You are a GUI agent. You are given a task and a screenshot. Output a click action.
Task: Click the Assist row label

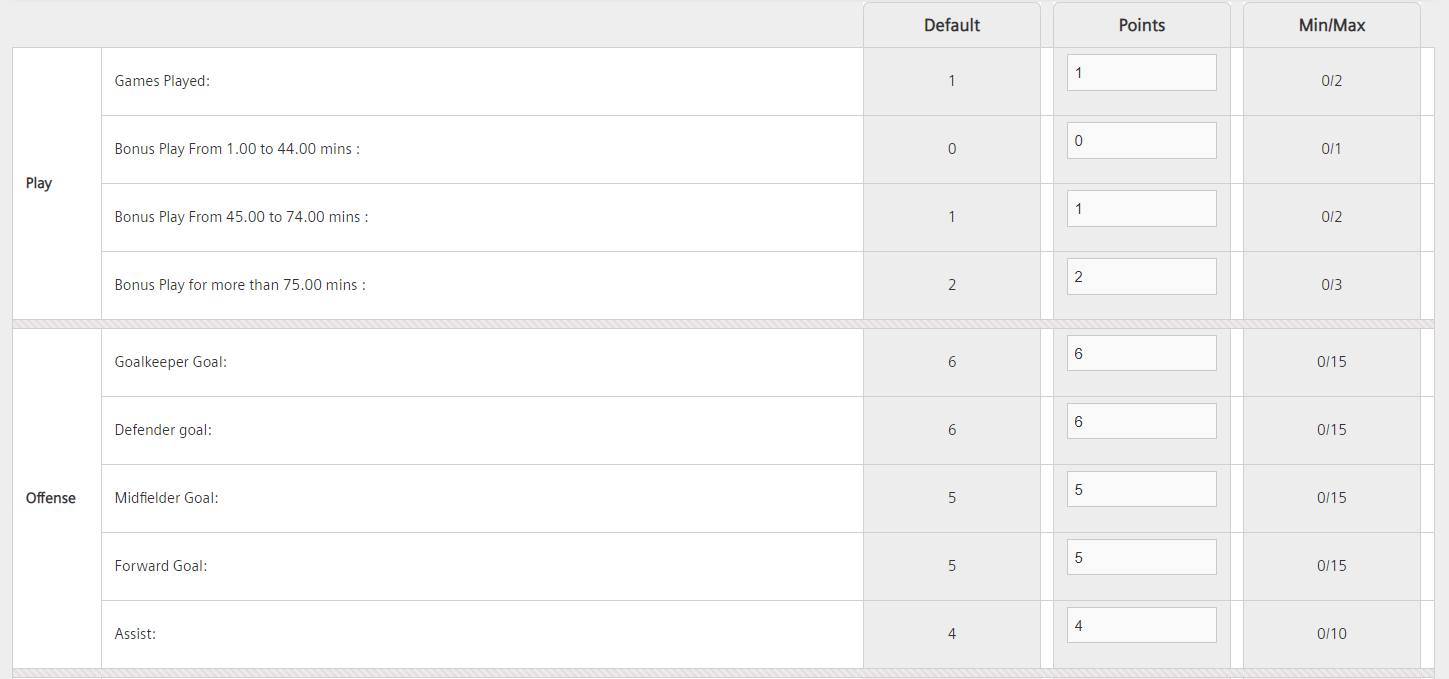136,634
